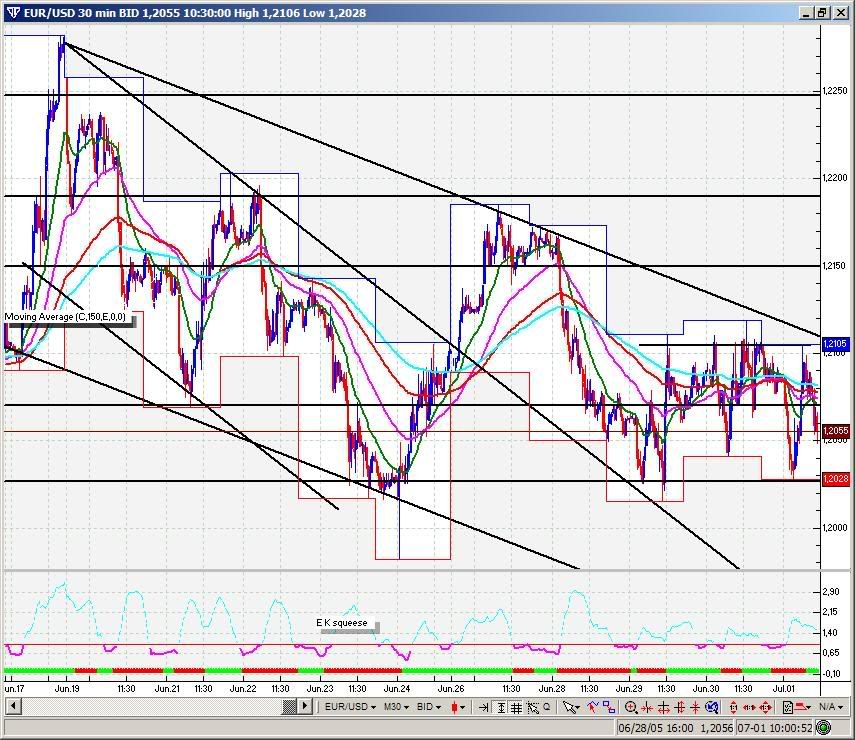Select the arrow cursor pointer tool
The width and height of the screenshot is (855, 740).
569,707
